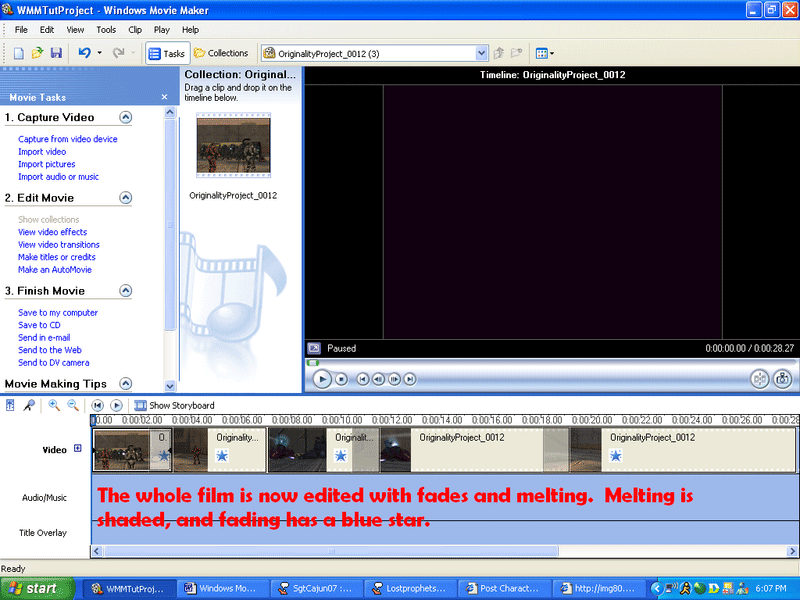This screenshot has width=800, height=600.
Task: Click the Take Picture camera icon
Action: pyautogui.click(x=782, y=378)
